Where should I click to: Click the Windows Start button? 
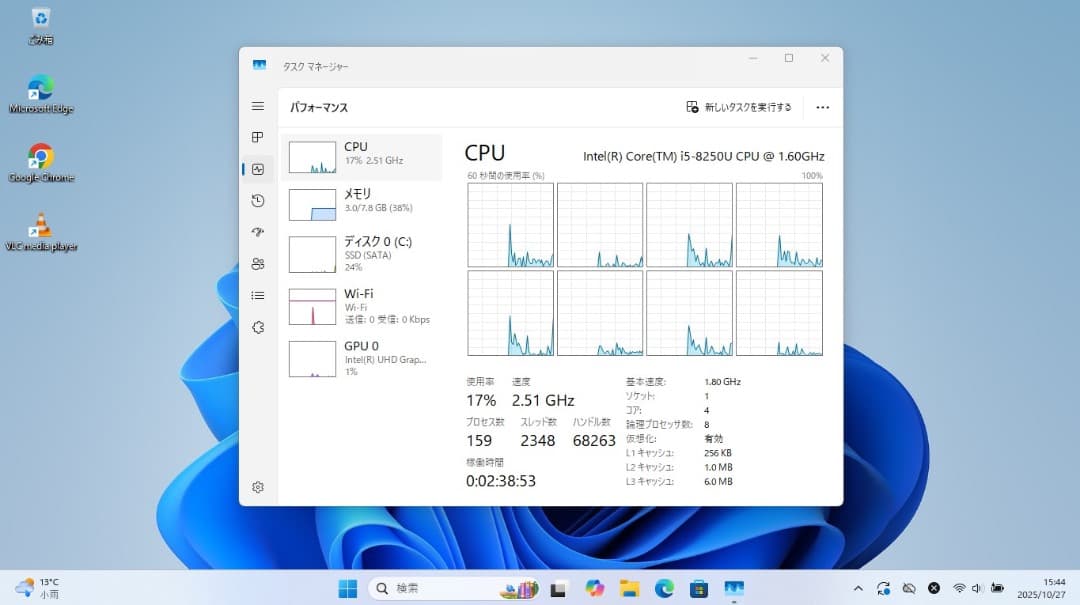[347, 588]
